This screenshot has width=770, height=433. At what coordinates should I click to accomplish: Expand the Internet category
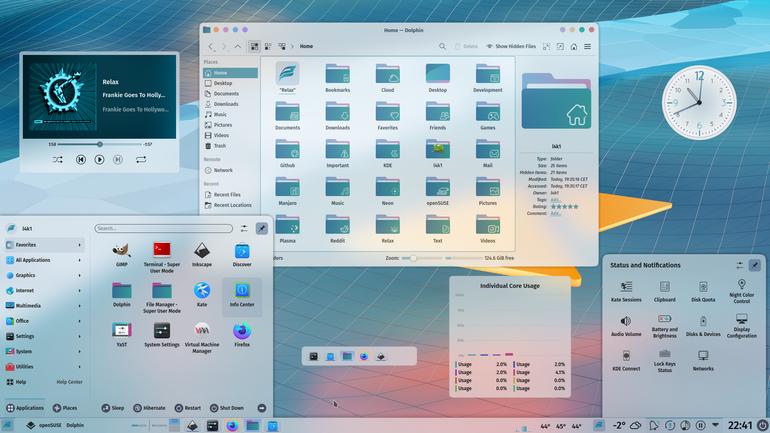click(x=44, y=291)
